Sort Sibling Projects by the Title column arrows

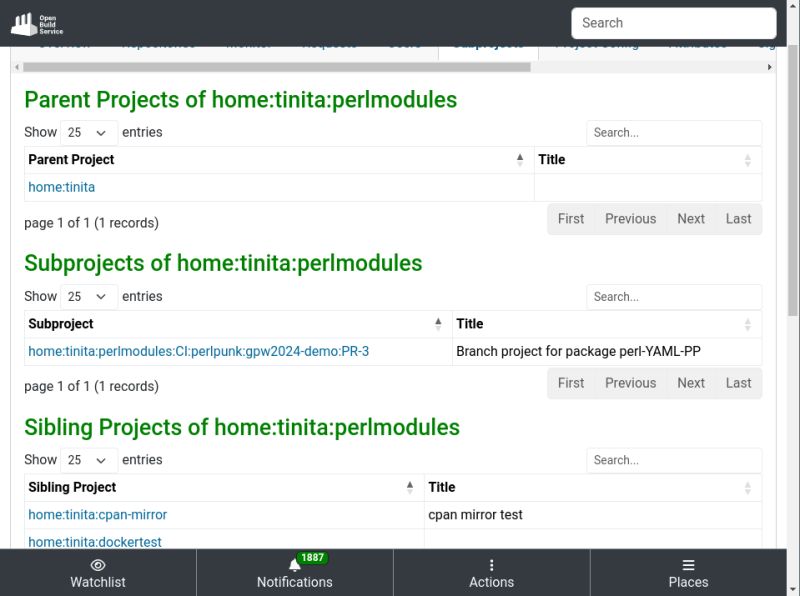[747, 487]
